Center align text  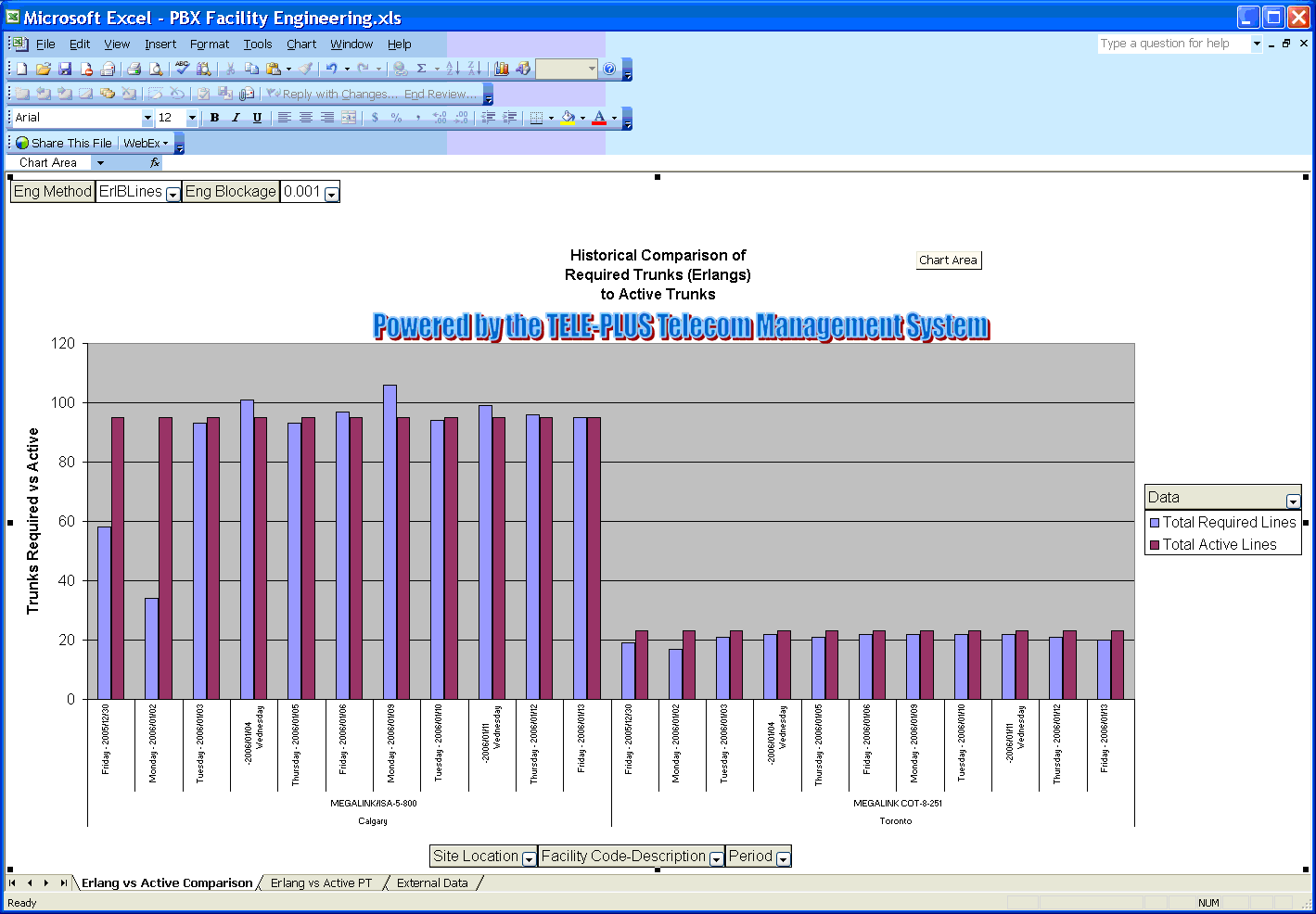pos(305,118)
